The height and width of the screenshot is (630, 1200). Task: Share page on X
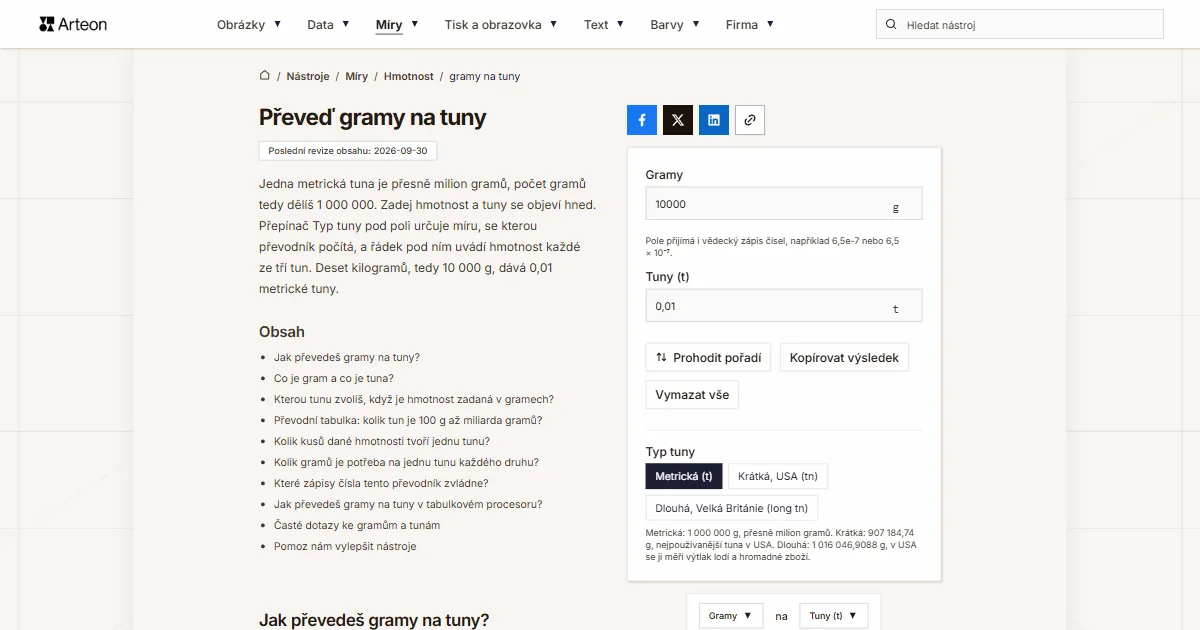click(x=678, y=120)
